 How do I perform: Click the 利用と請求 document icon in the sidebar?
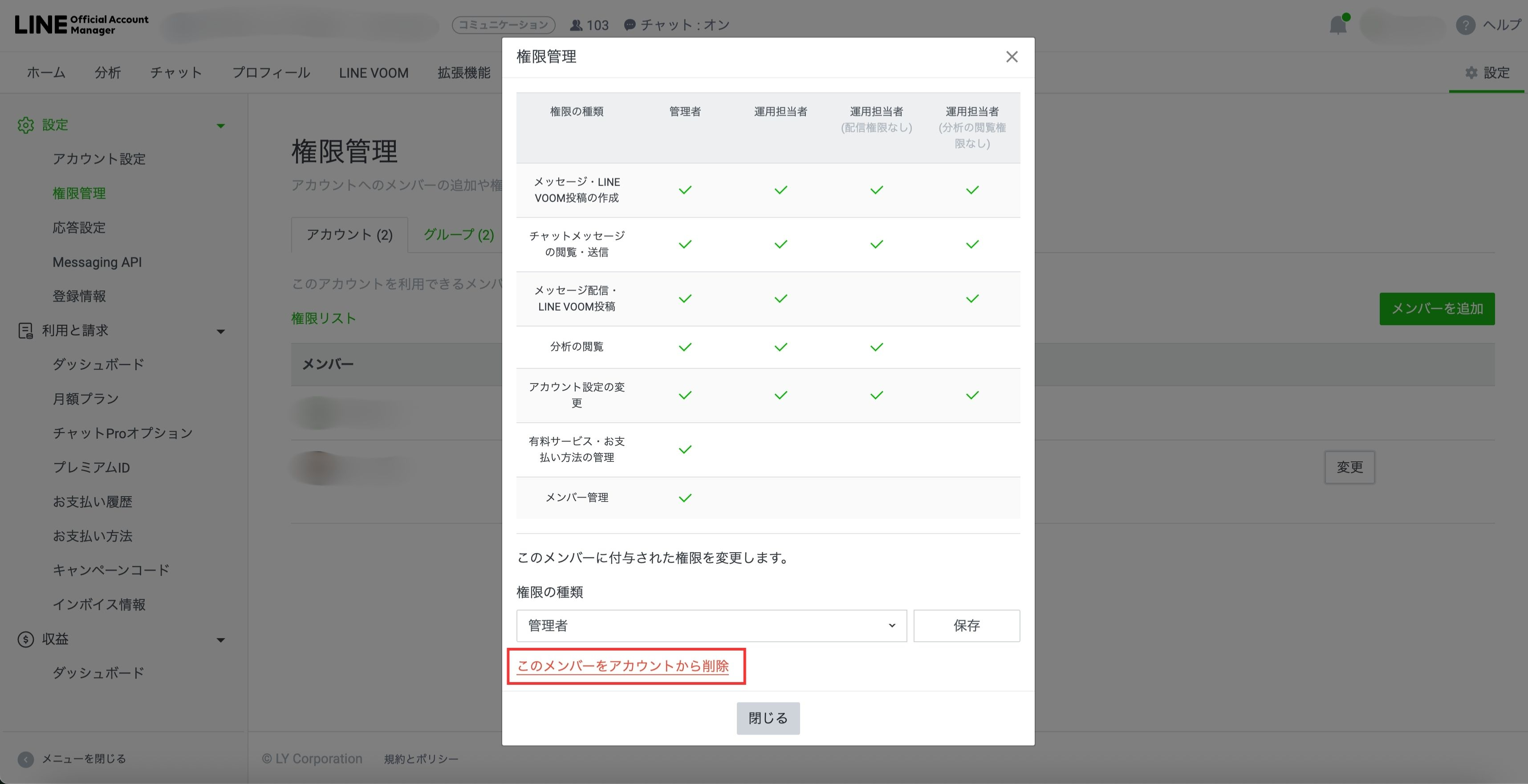click(x=25, y=331)
